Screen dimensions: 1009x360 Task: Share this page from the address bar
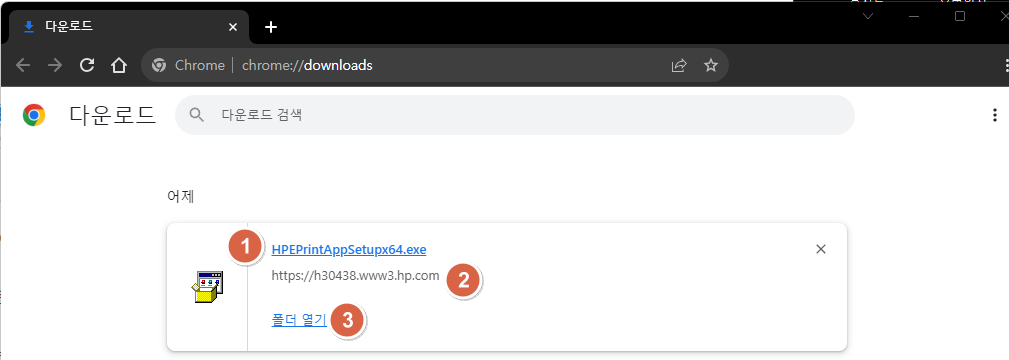[x=679, y=65]
